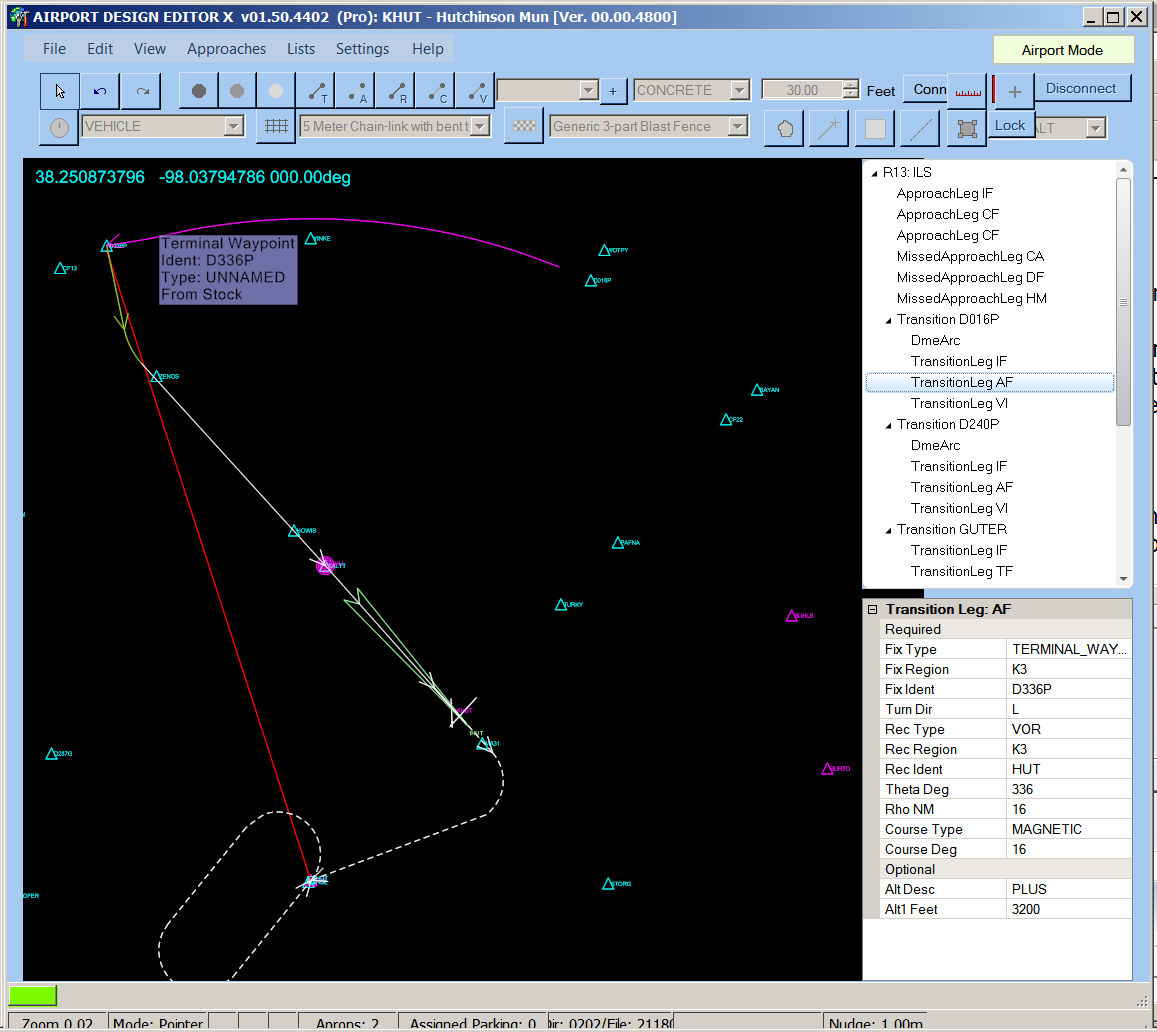1157x1032 pixels.
Task: Select the fence grid tool icon
Action: coord(276,127)
